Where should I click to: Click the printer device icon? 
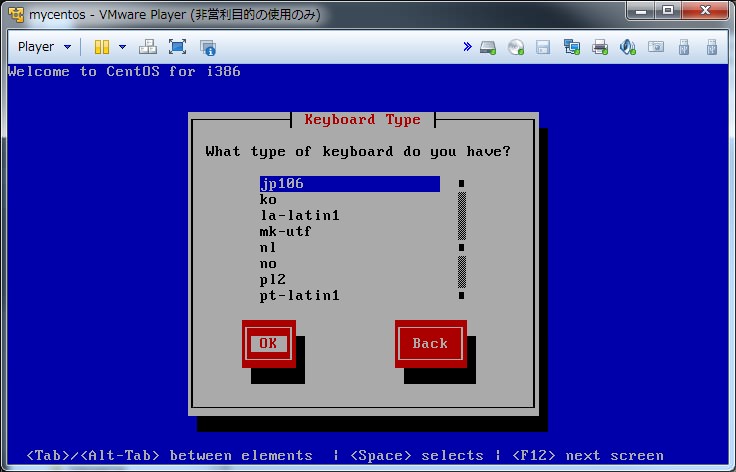[x=600, y=47]
